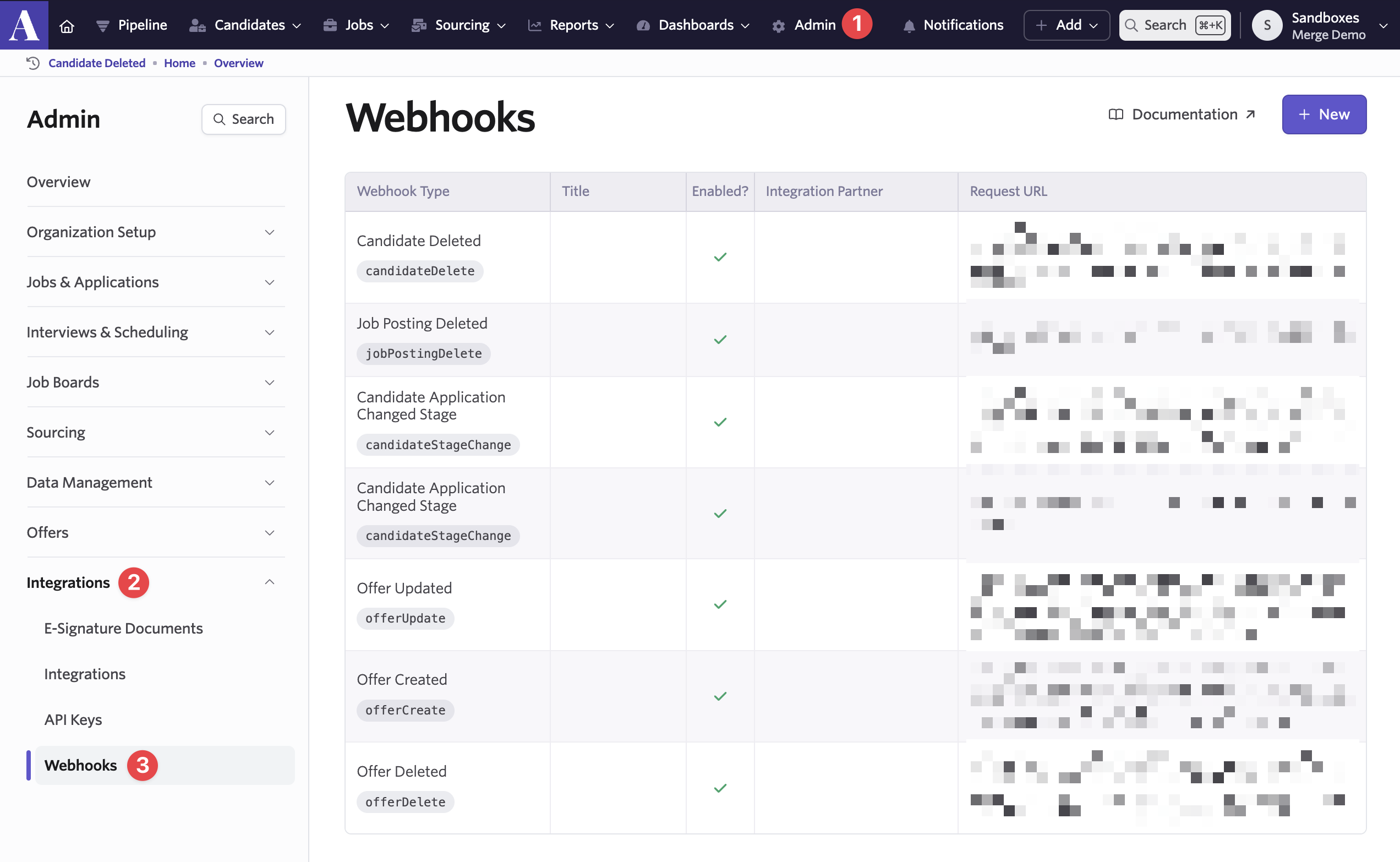Click the Admin sidebar search field
The width and height of the screenshot is (1400, 862).
pyautogui.click(x=243, y=119)
